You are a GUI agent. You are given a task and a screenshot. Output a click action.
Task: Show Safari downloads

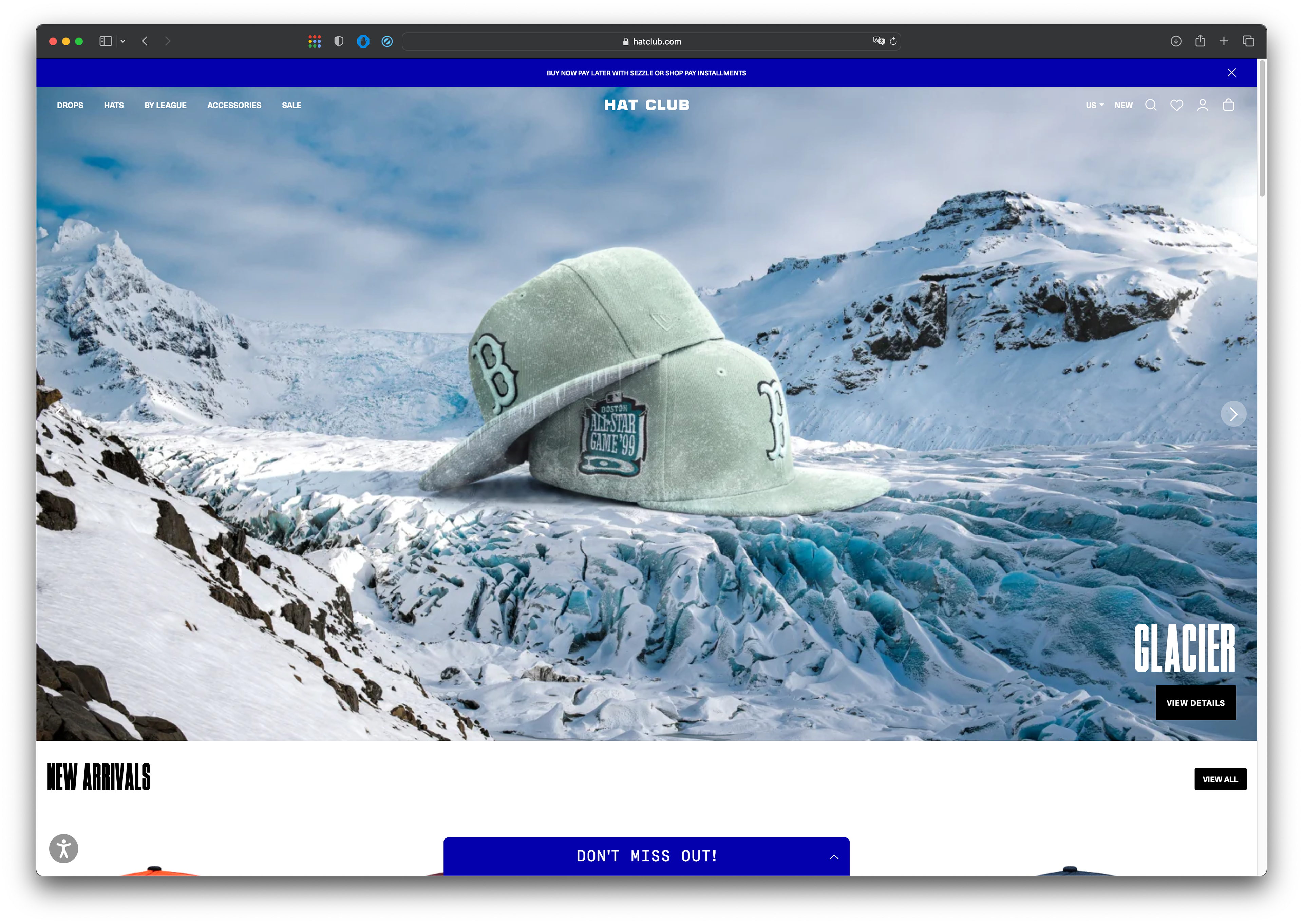click(1175, 41)
